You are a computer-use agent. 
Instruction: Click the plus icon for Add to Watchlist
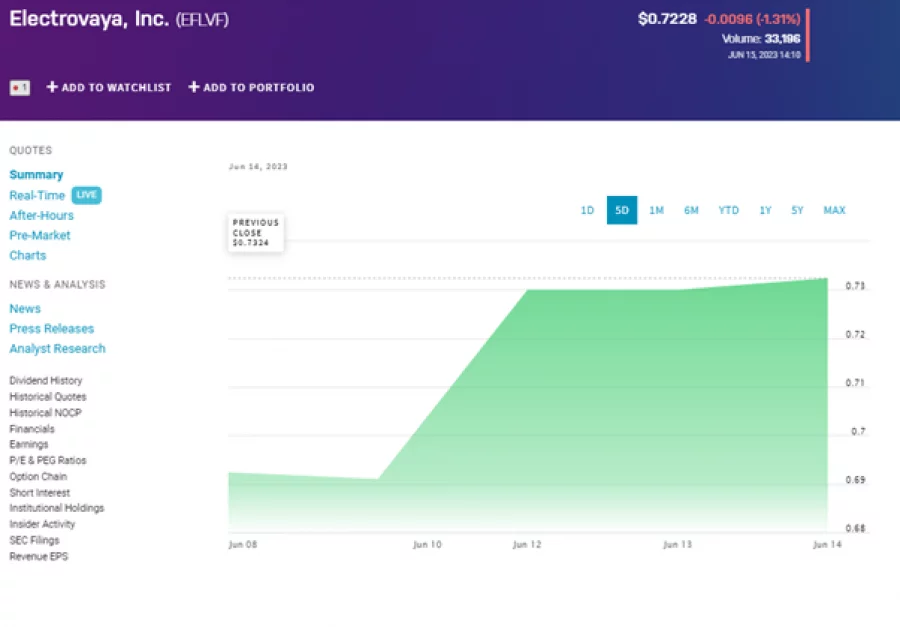[x=52, y=88]
